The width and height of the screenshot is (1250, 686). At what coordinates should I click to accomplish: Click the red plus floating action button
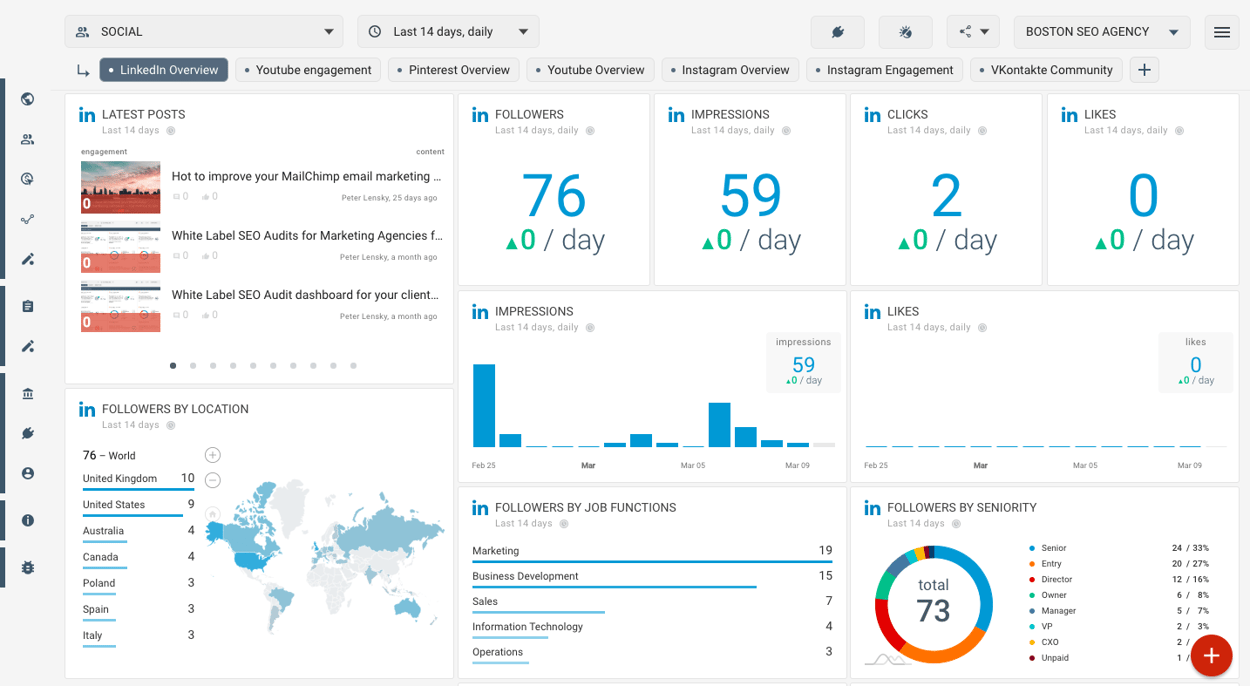tap(1211, 655)
